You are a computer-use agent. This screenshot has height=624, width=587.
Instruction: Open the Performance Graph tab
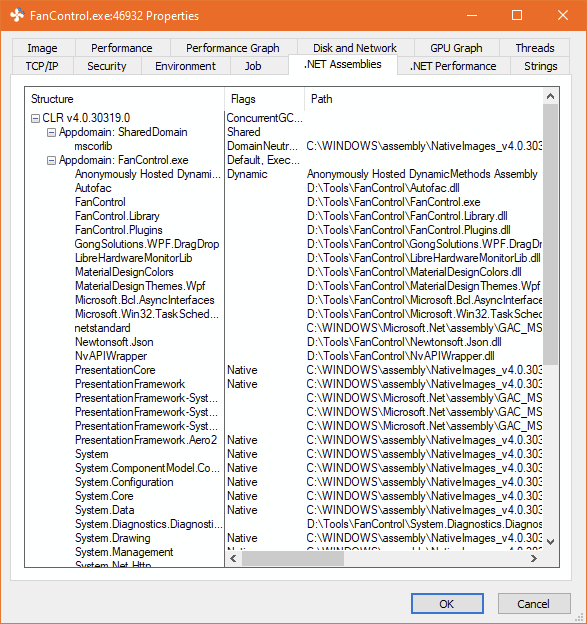(x=233, y=48)
